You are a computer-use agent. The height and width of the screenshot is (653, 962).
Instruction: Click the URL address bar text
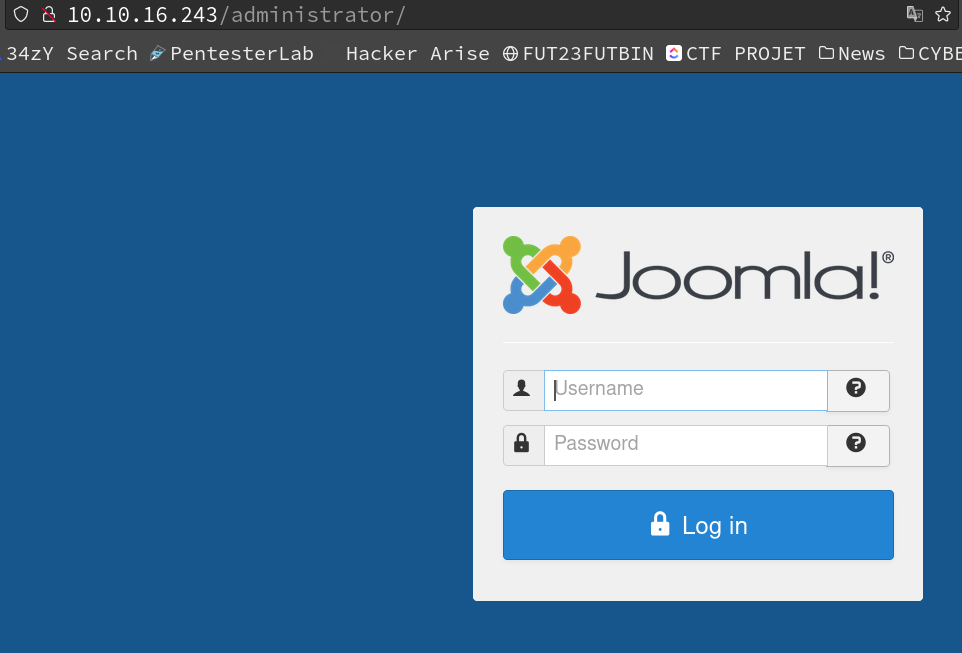(236, 15)
